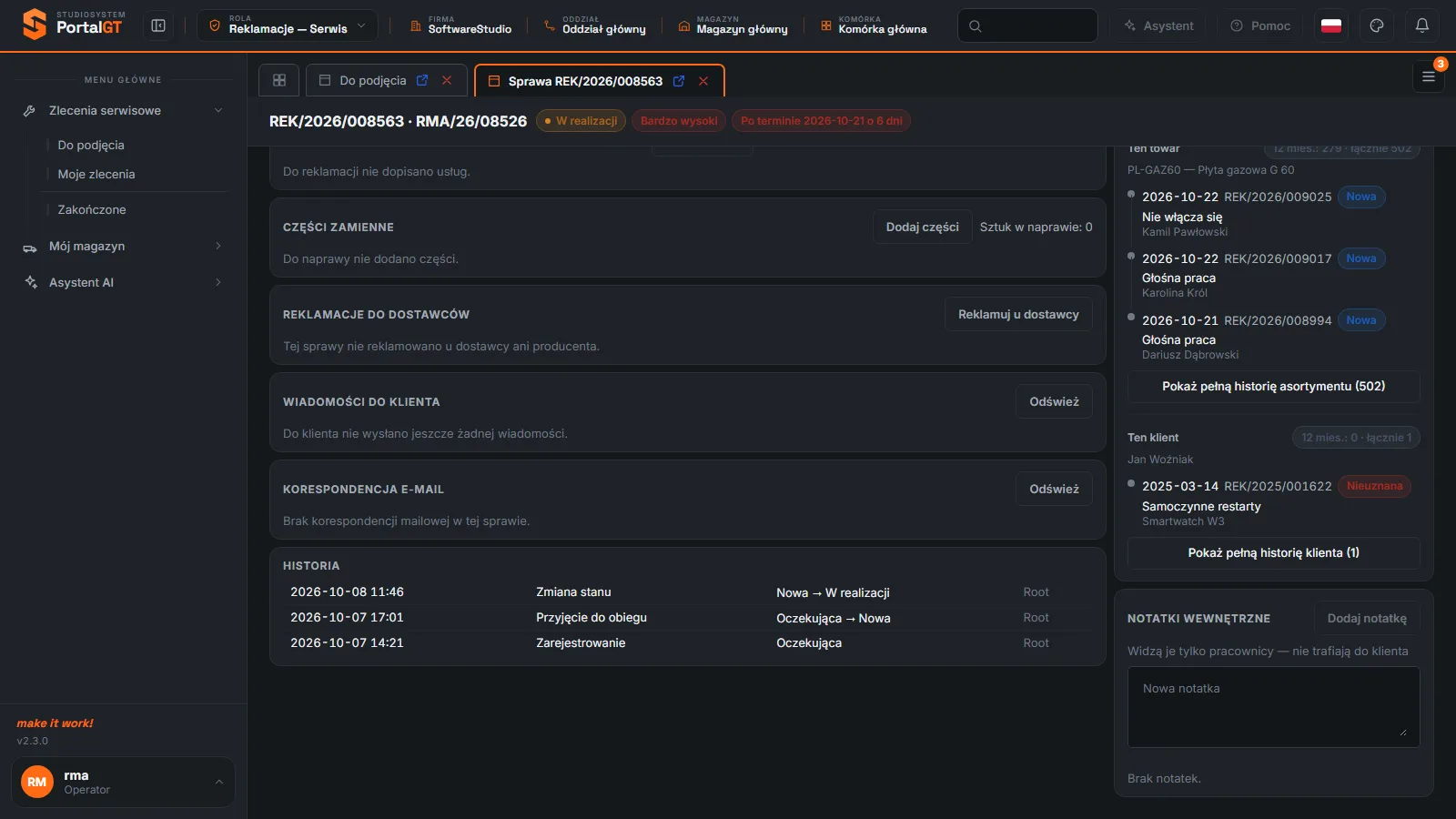Viewport: 1456px width, 819px height.
Task: Focus the Nowa notatka text area
Action: point(1273,707)
